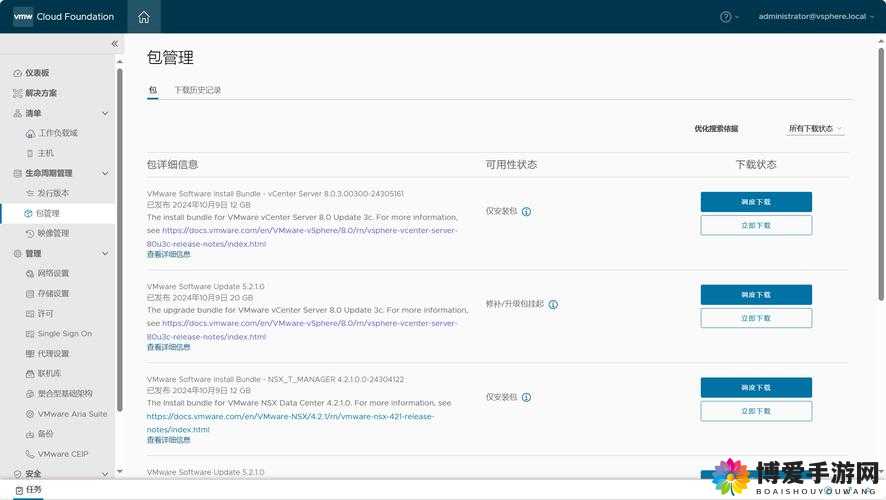
Task: Expand the 安全 section chevron
Action: pyautogui.click(x=105, y=474)
